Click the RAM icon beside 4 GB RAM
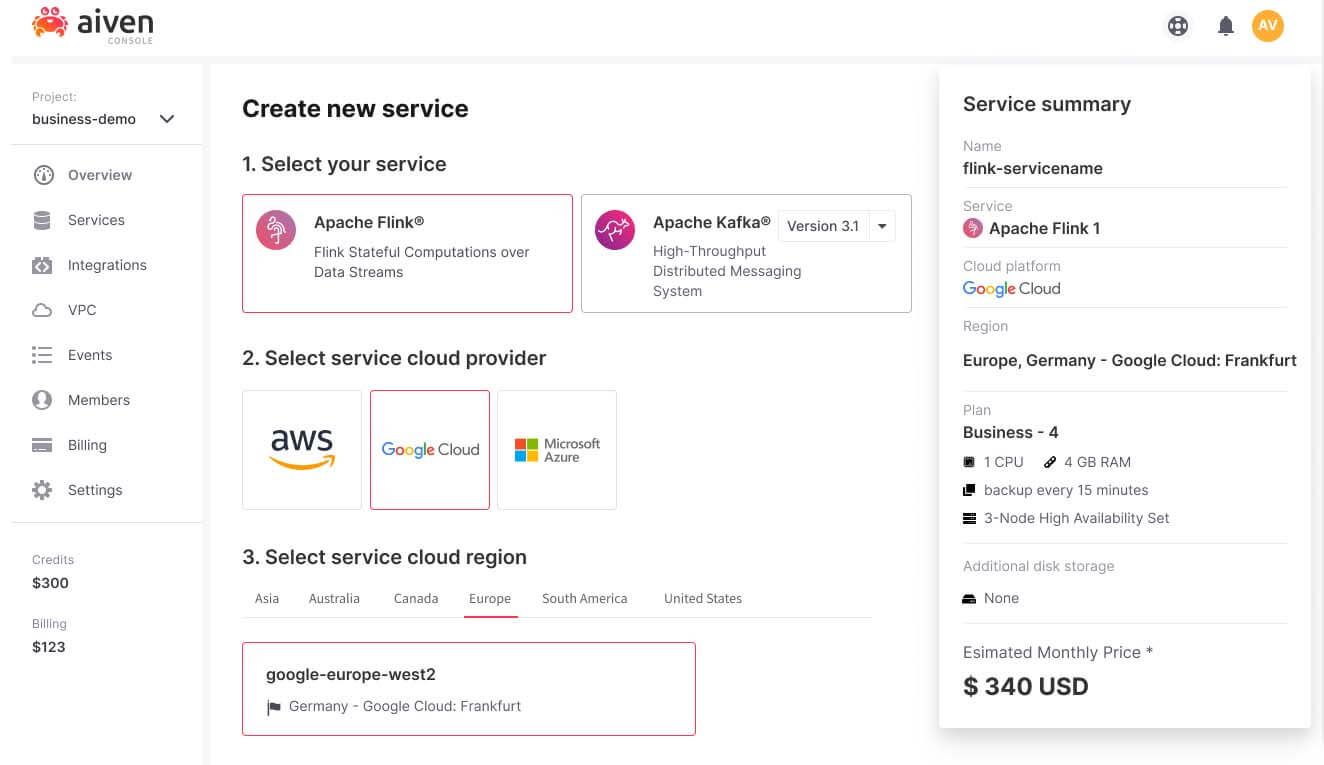1324x765 pixels. 1050,462
